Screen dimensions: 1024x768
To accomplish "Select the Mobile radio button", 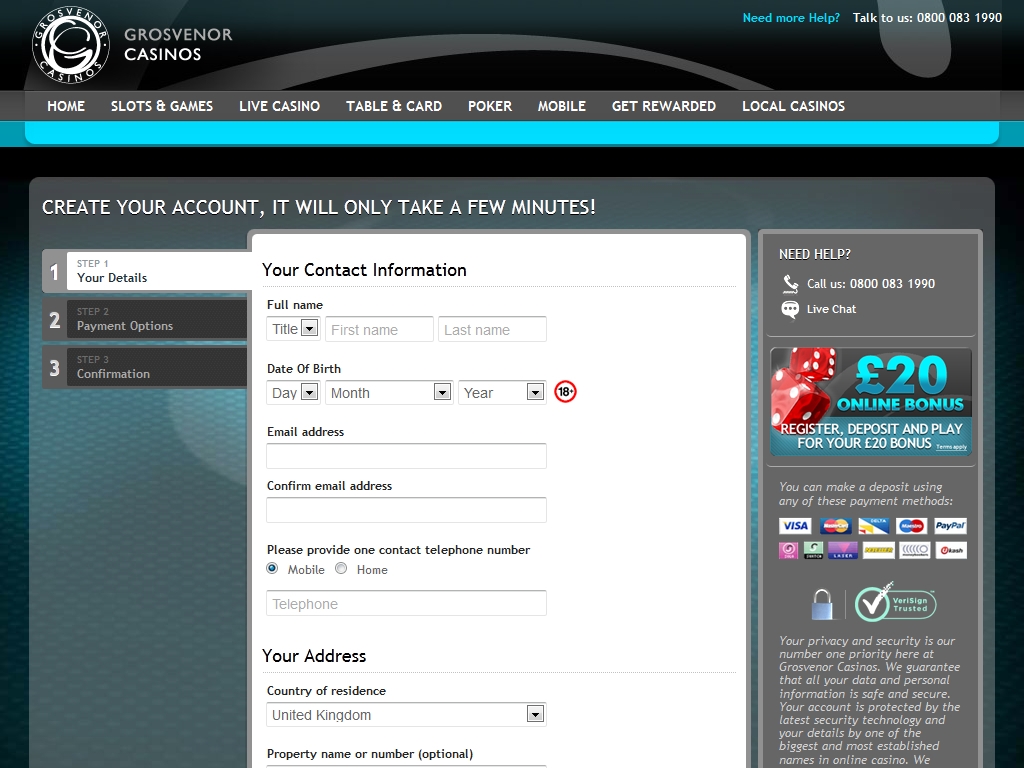I will point(273,568).
